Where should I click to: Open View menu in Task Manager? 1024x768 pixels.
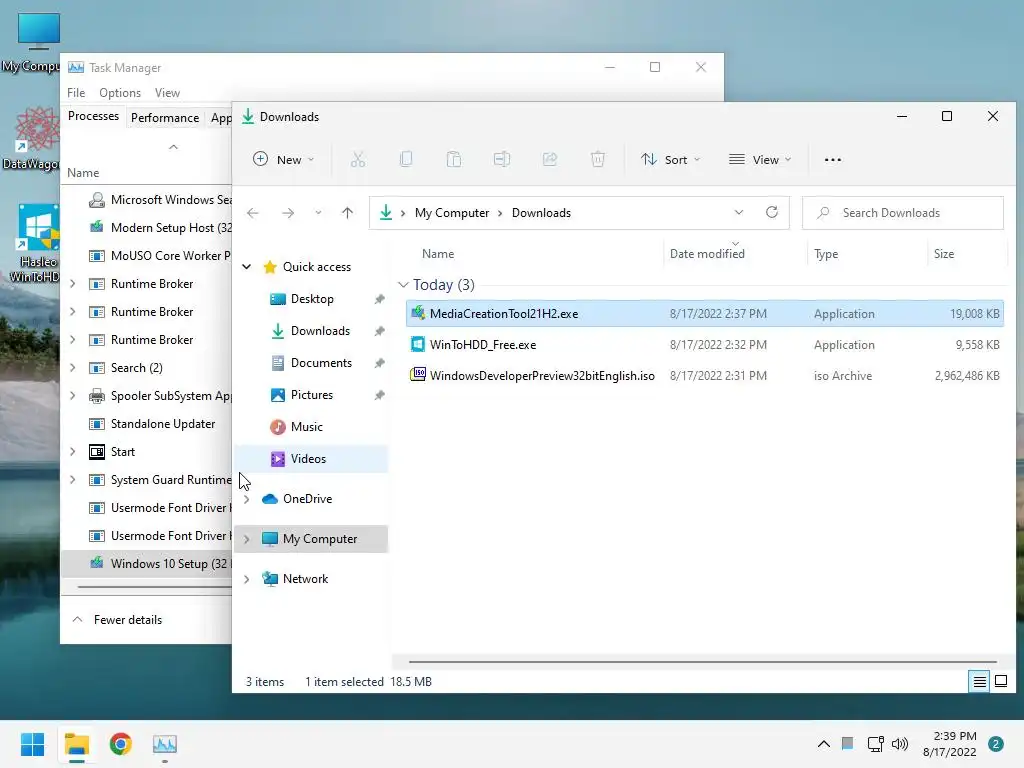tap(167, 93)
